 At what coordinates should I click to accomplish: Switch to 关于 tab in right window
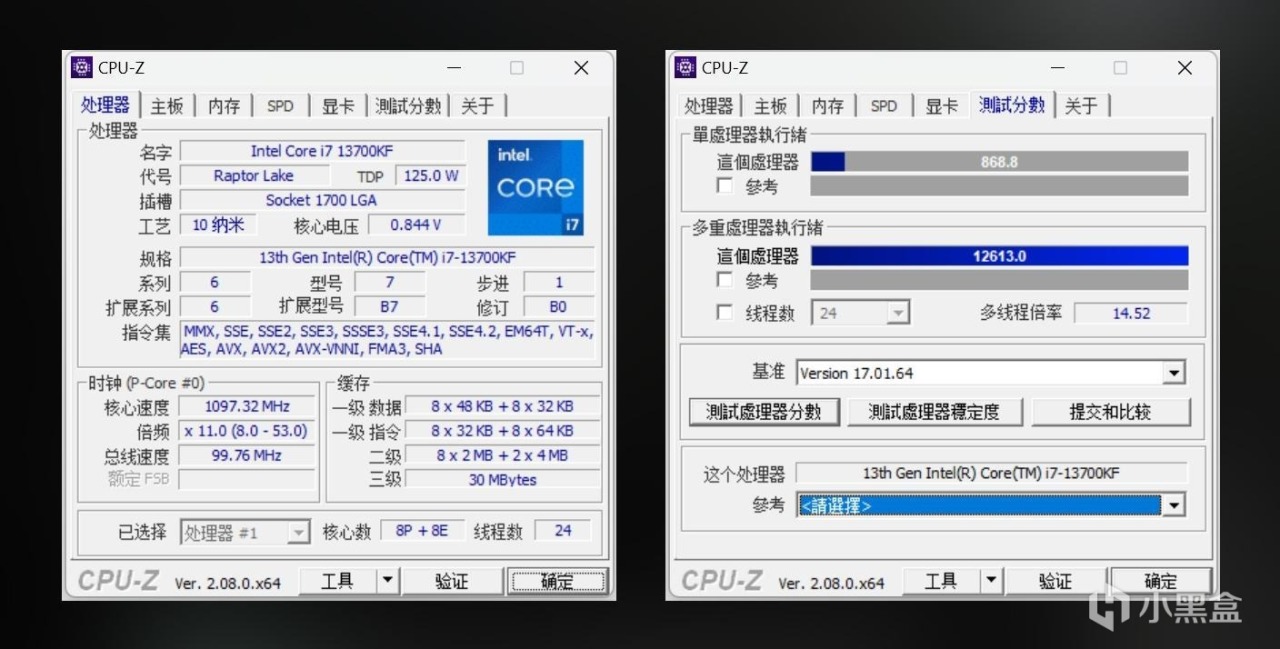[x=1081, y=106]
